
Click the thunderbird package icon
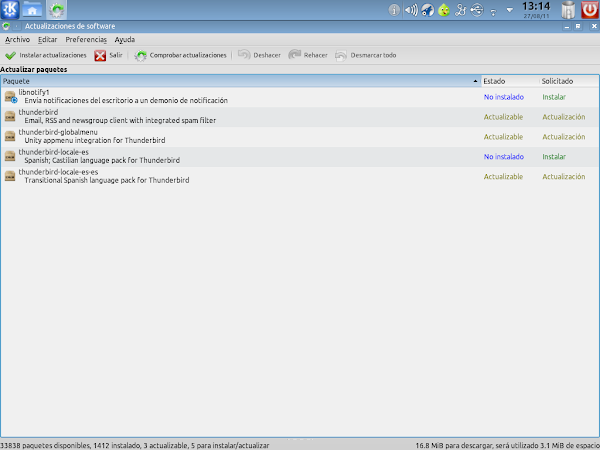(10, 116)
